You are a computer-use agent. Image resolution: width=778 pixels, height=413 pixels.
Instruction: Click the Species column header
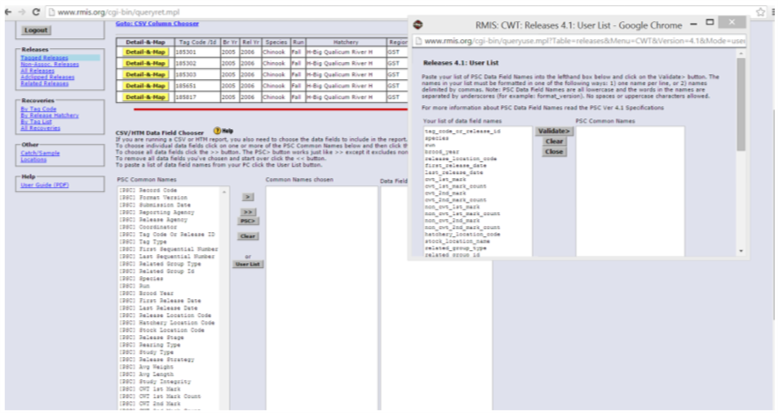276,42
